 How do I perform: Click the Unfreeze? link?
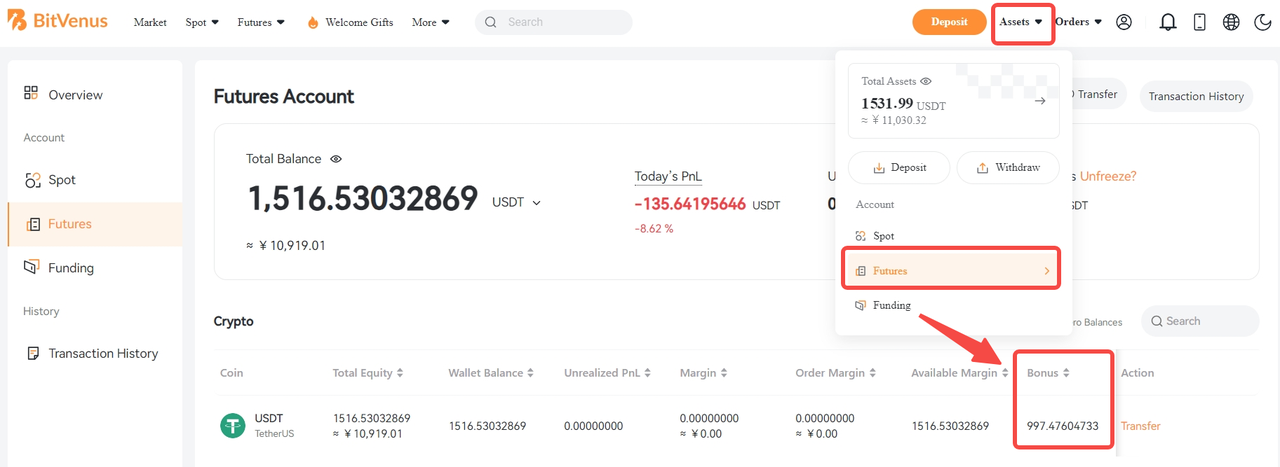click(x=1108, y=176)
